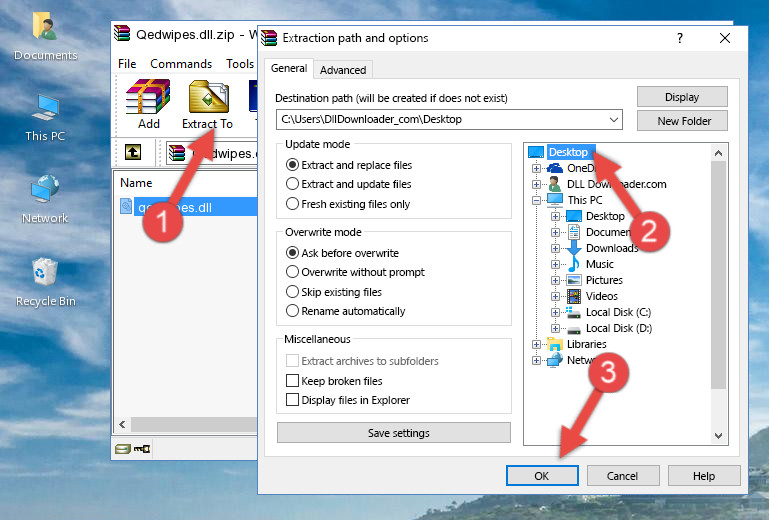Click the Libraries icon in folder tree
Image resolution: width=769 pixels, height=520 pixels.
pos(555,344)
